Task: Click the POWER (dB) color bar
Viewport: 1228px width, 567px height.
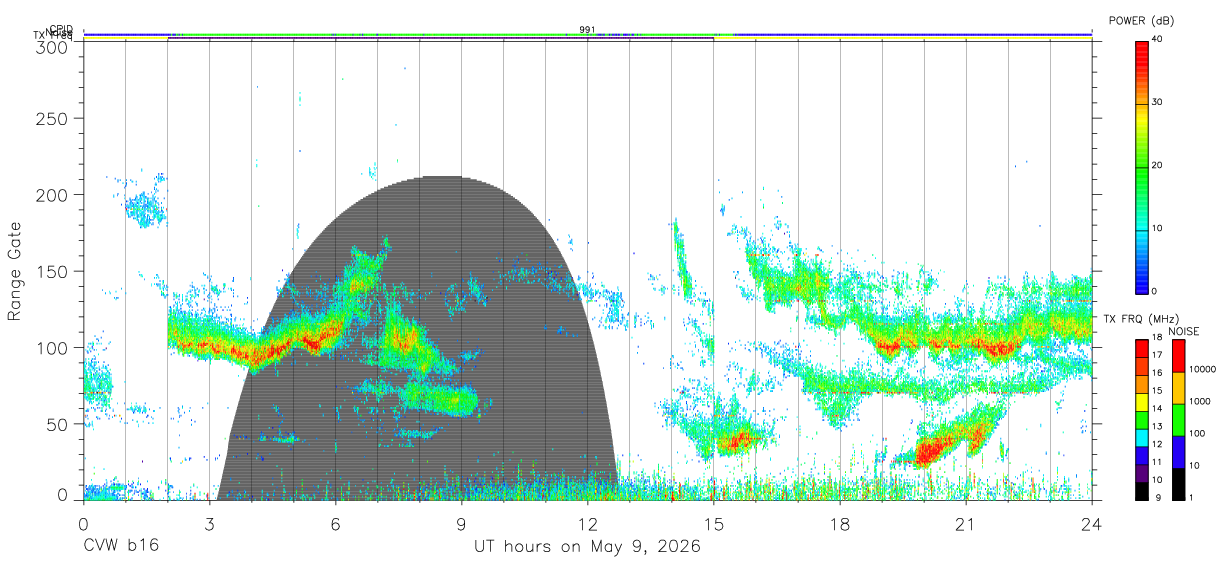Action: pos(1141,166)
